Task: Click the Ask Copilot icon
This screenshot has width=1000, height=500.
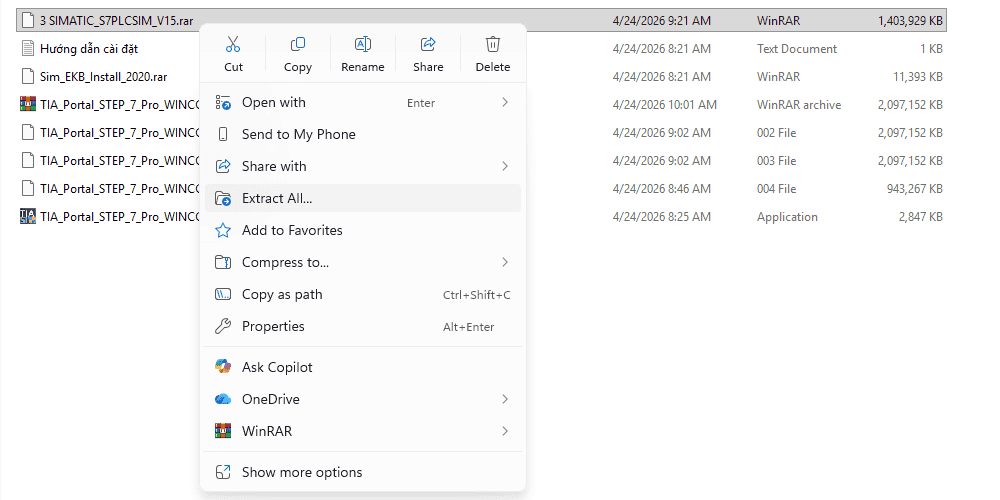Action: pyautogui.click(x=223, y=367)
